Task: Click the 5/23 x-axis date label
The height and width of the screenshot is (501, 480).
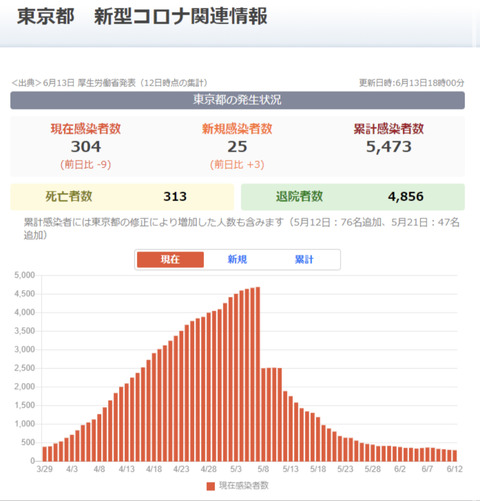Action: (345, 469)
